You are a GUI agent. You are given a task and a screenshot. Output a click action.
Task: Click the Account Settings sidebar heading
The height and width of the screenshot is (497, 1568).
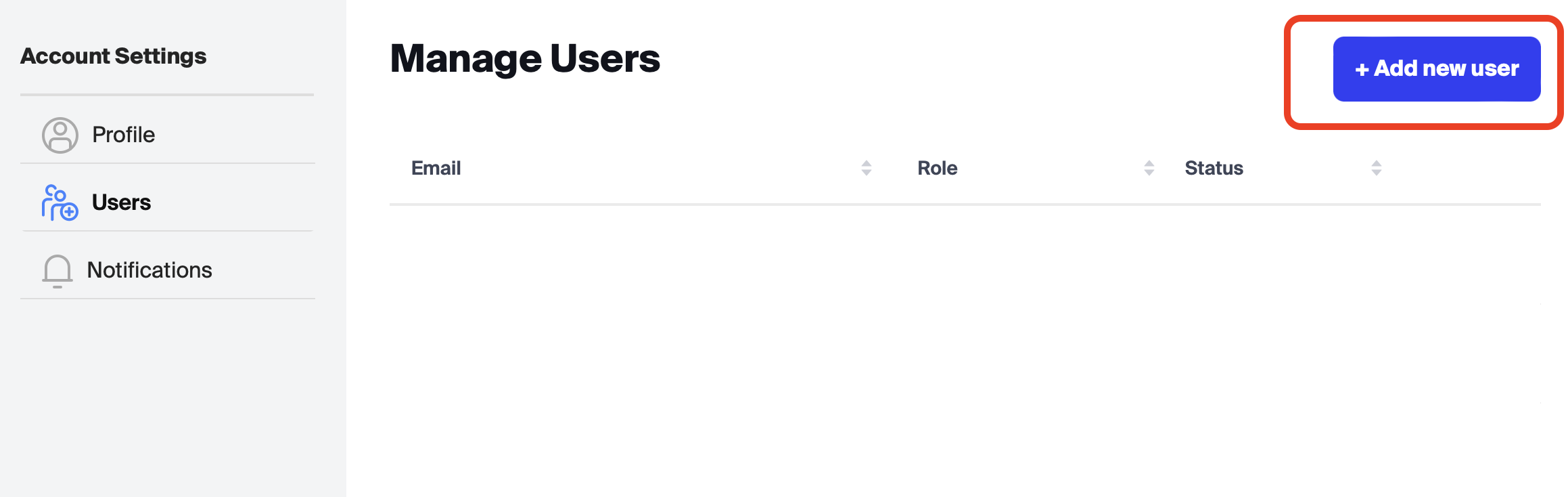(x=113, y=56)
